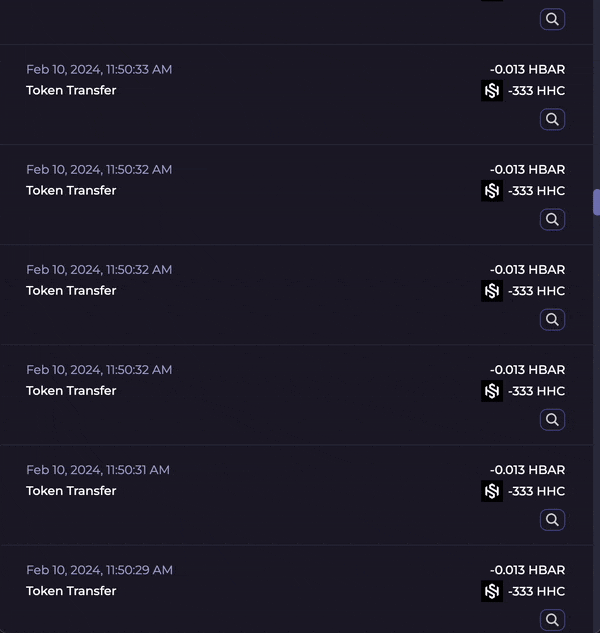This screenshot has width=600, height=633.
Task: Click HHC logo of the latest 11:50:32 transfer
Action: pos(492,191)
